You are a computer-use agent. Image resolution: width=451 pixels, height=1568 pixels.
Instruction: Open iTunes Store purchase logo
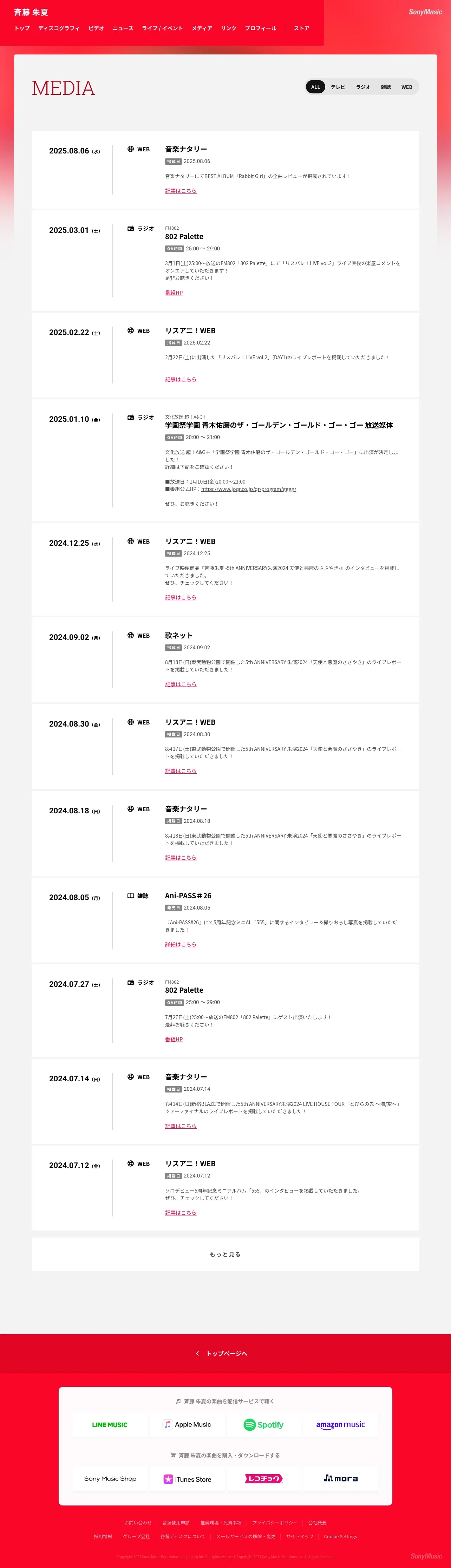click(187, 1478)
